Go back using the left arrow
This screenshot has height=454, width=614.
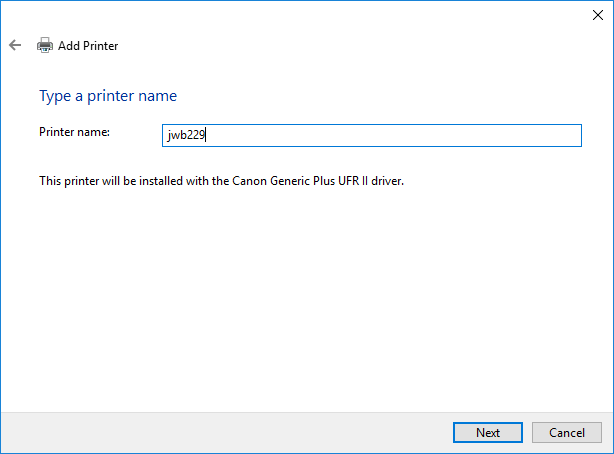(15, 45)
